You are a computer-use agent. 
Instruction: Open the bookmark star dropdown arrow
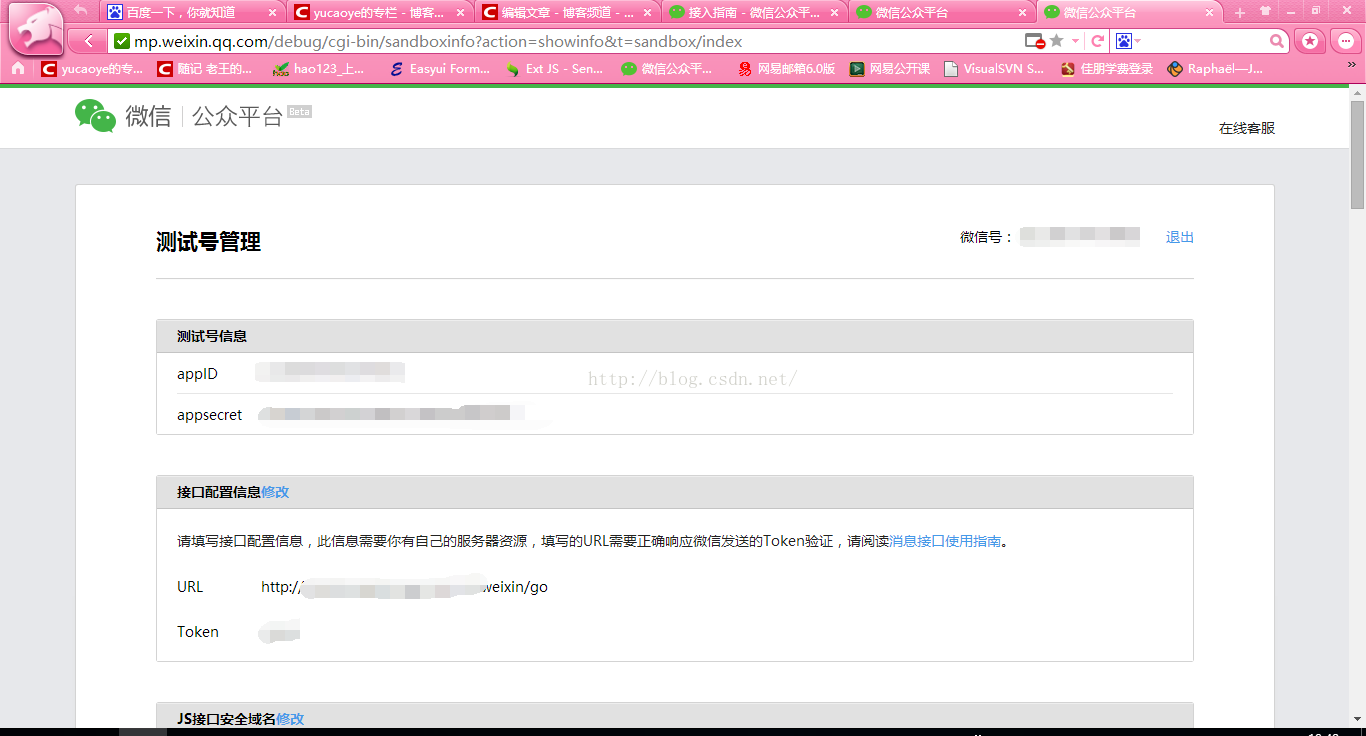click(x=1075, y=41)
